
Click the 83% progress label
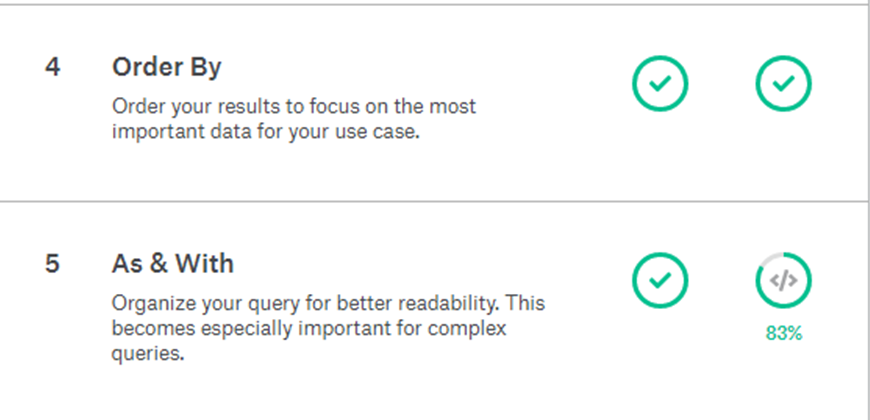(783, 334)
